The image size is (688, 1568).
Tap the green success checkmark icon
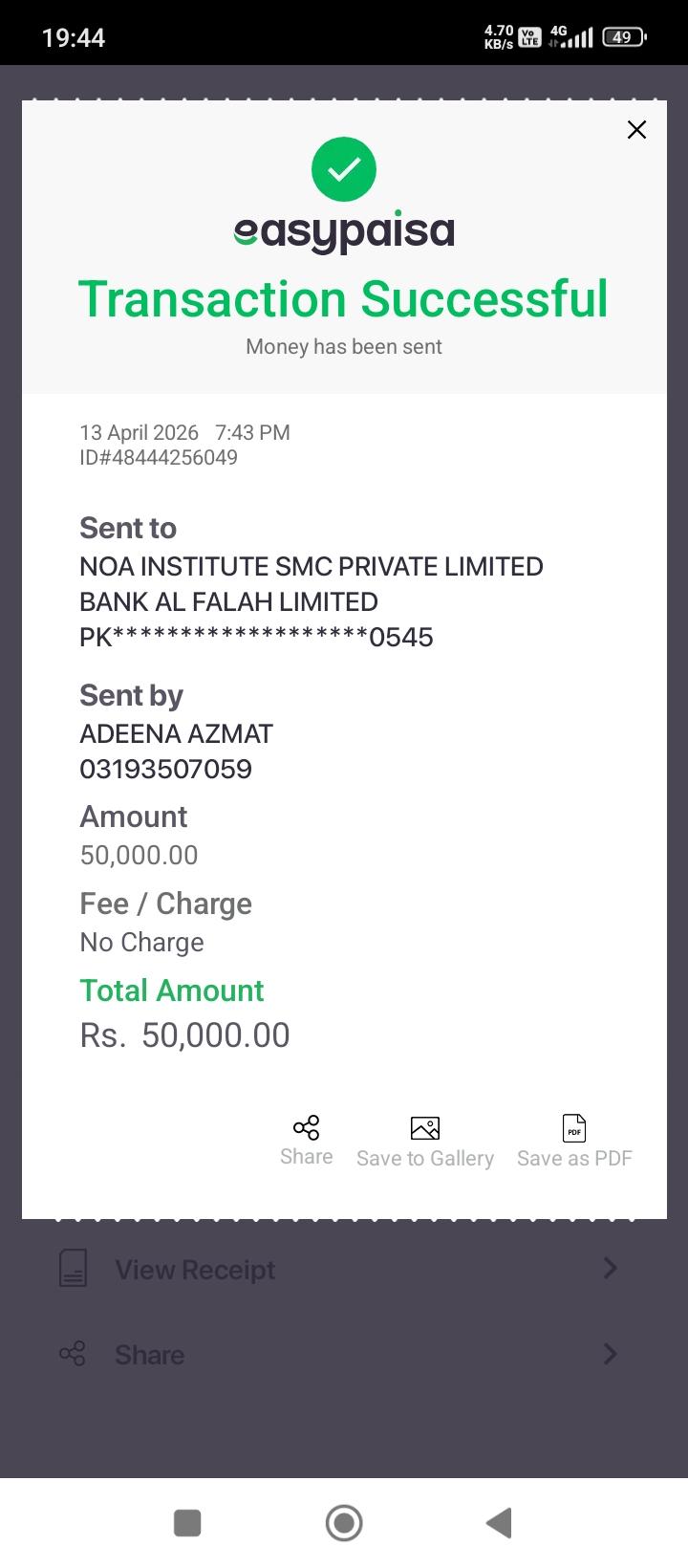pyautogui.click(x=344, y=170)
